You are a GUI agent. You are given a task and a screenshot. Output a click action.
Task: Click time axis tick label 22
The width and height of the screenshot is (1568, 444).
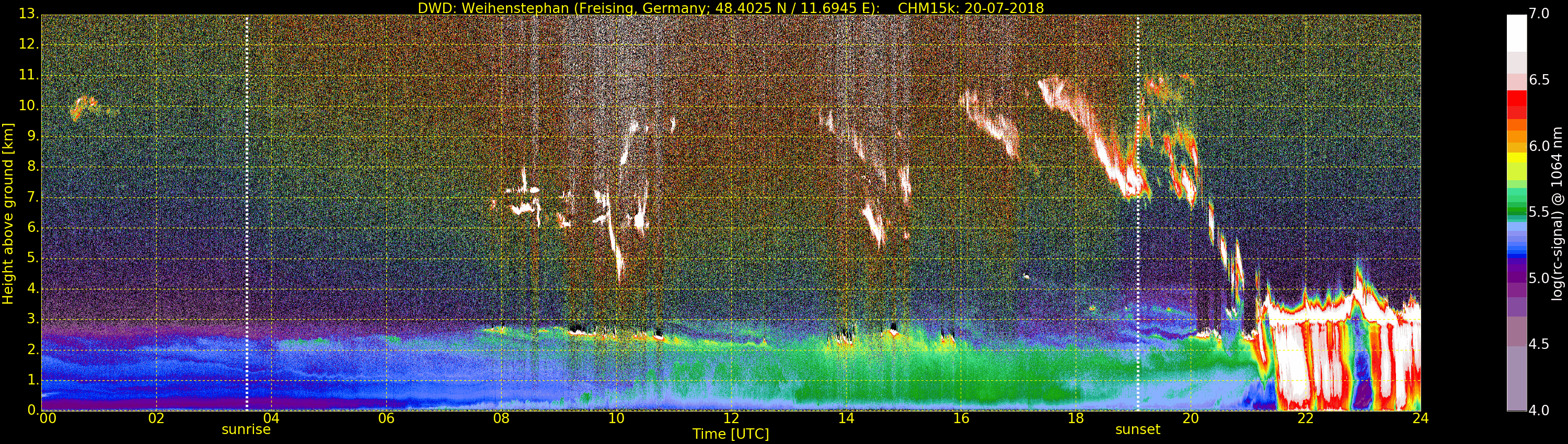(x=1306, y=418)
